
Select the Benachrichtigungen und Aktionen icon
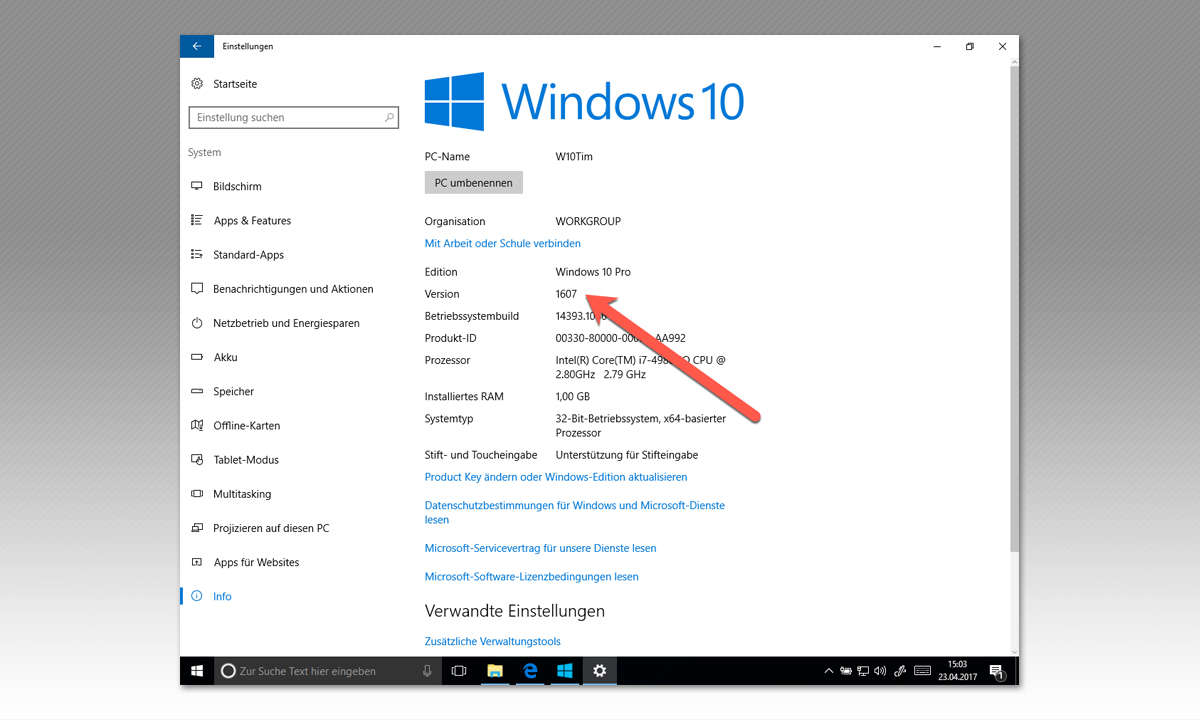tap(197, 289)
